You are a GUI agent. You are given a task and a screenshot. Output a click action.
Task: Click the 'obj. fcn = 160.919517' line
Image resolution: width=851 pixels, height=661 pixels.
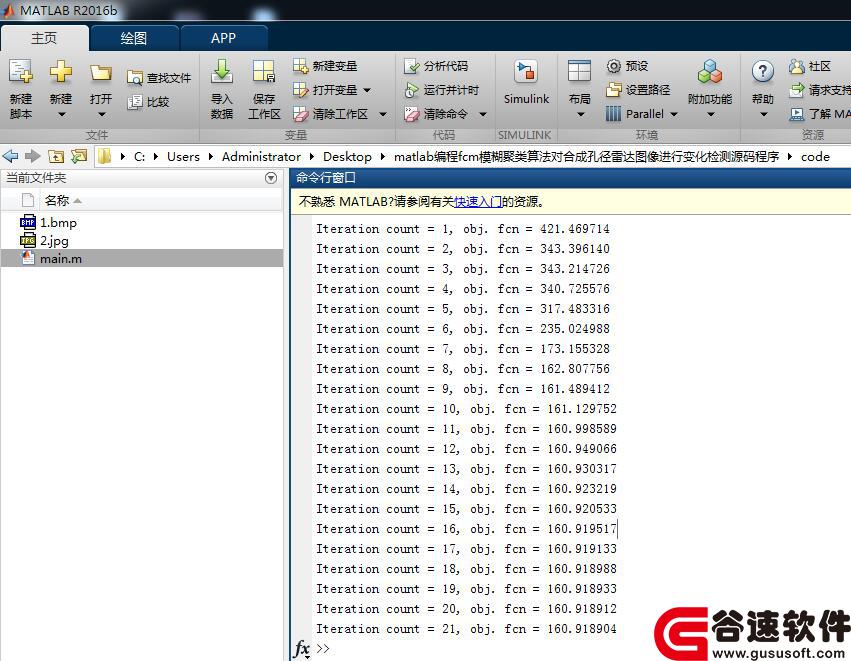(466, 529)
